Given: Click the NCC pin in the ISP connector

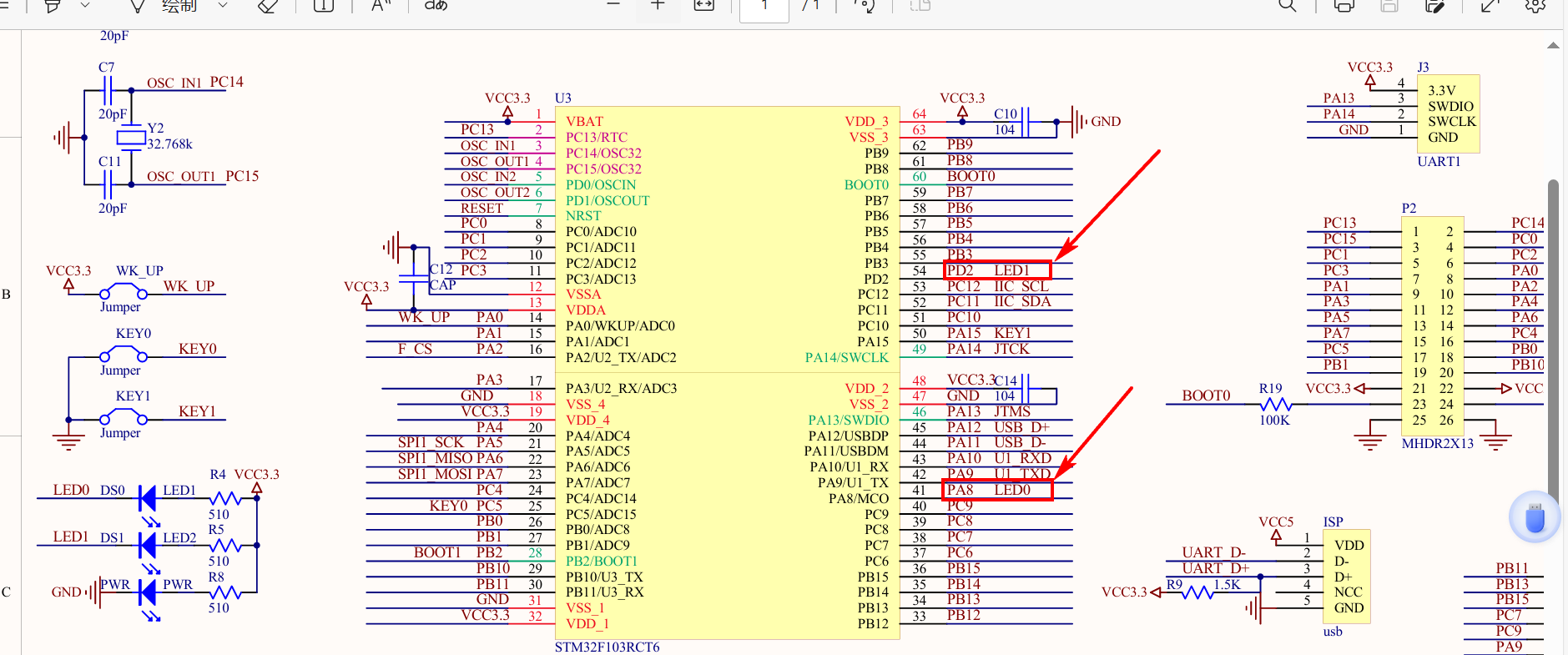Looking at the screenshot, I should coord(1349,592).
